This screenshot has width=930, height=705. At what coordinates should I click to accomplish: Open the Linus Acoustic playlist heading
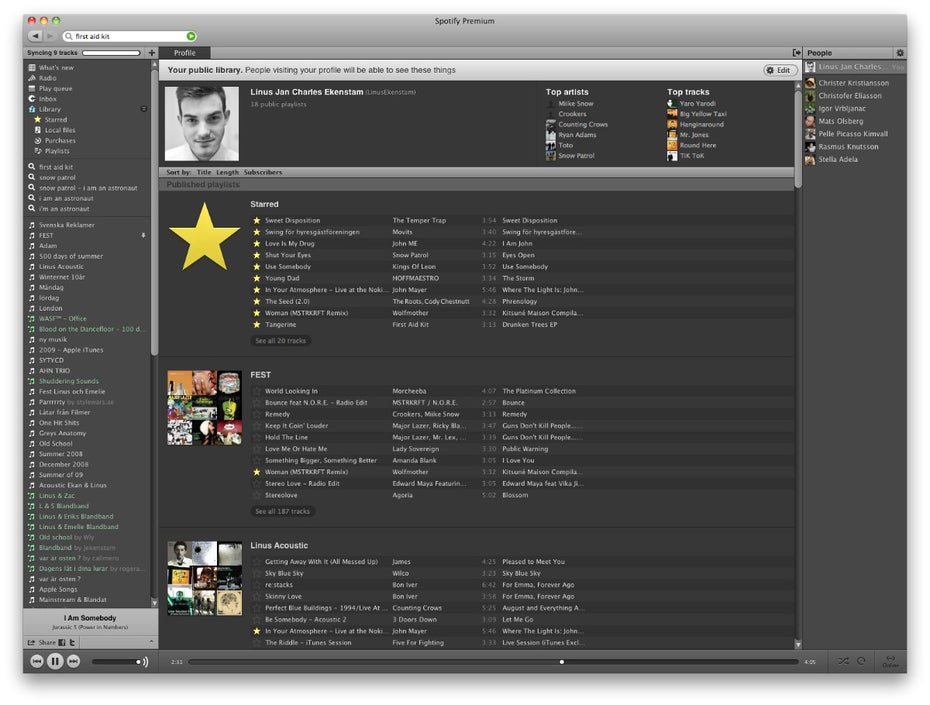(279, 546)
